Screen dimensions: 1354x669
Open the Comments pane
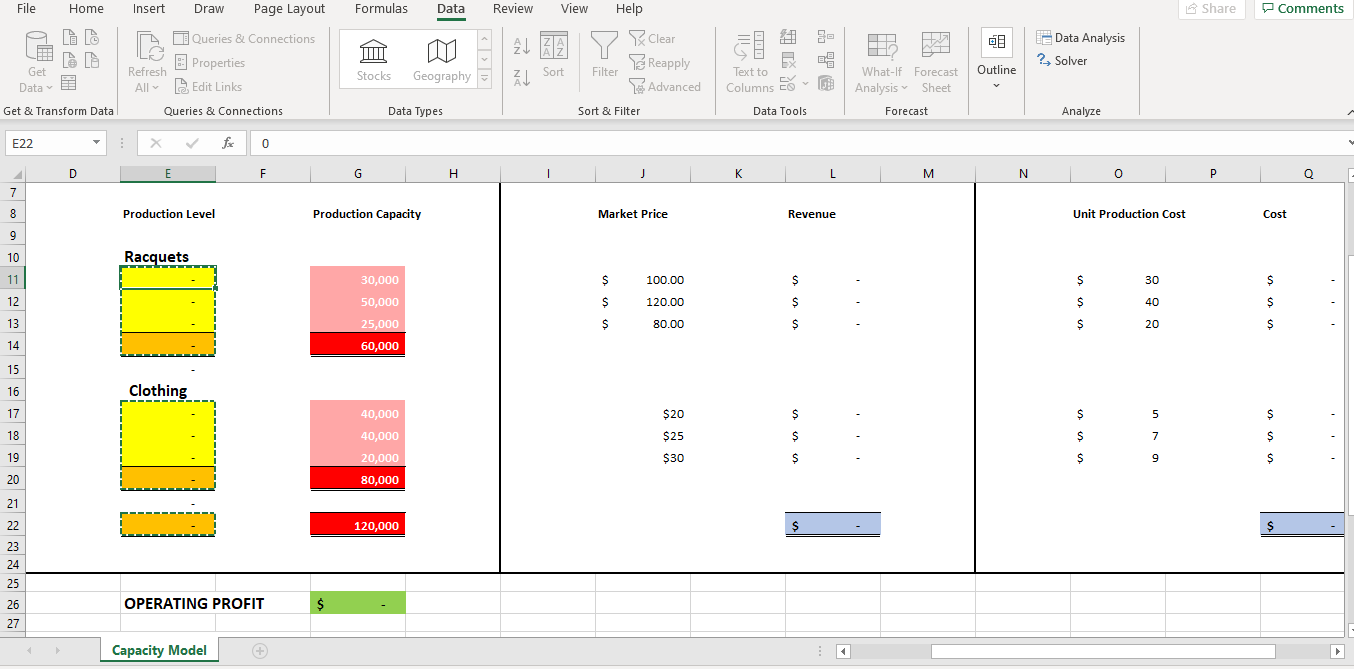click(x=1301, y=8)
